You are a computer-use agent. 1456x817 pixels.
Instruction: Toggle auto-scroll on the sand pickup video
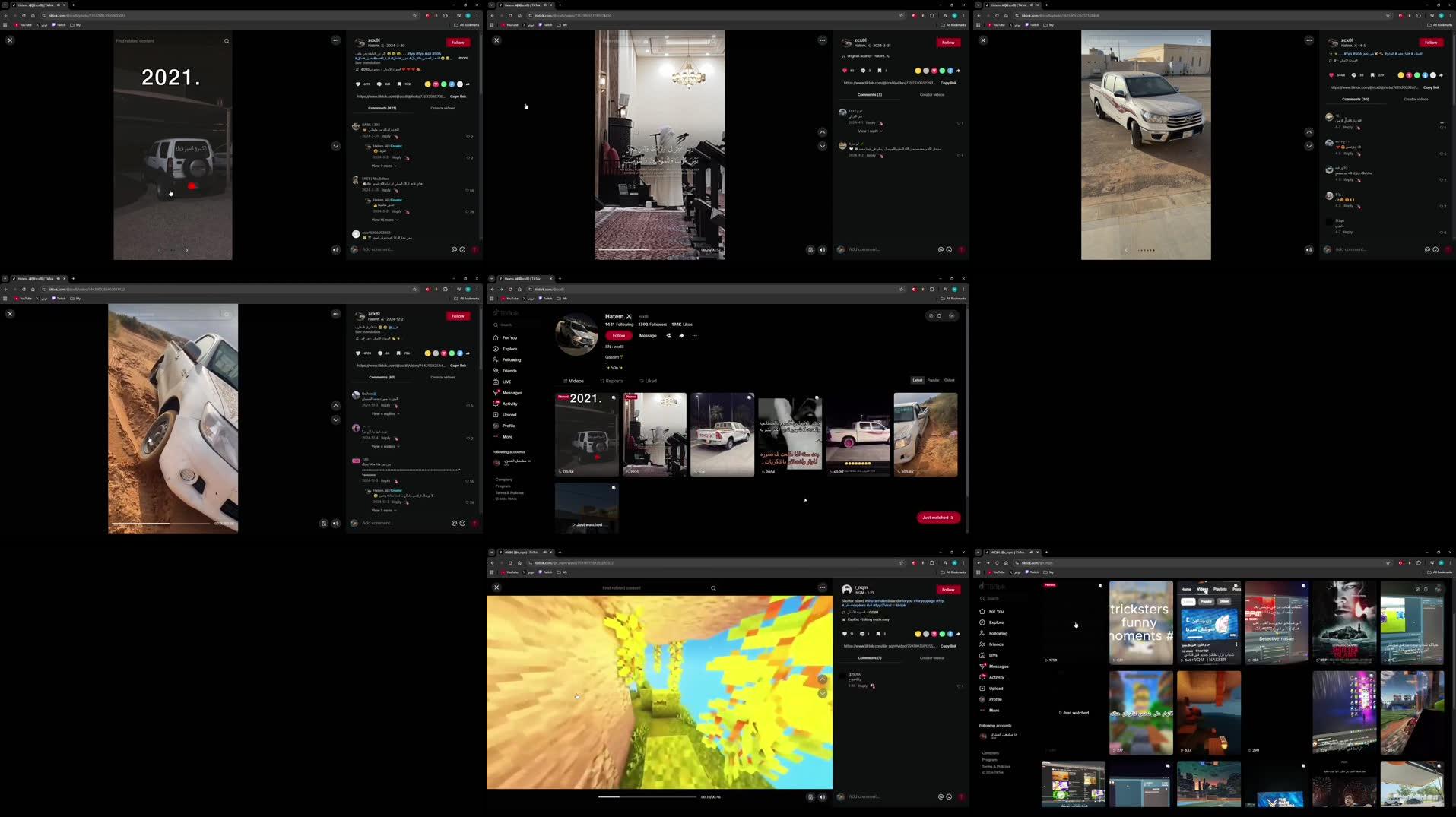[x=324, y=523]
